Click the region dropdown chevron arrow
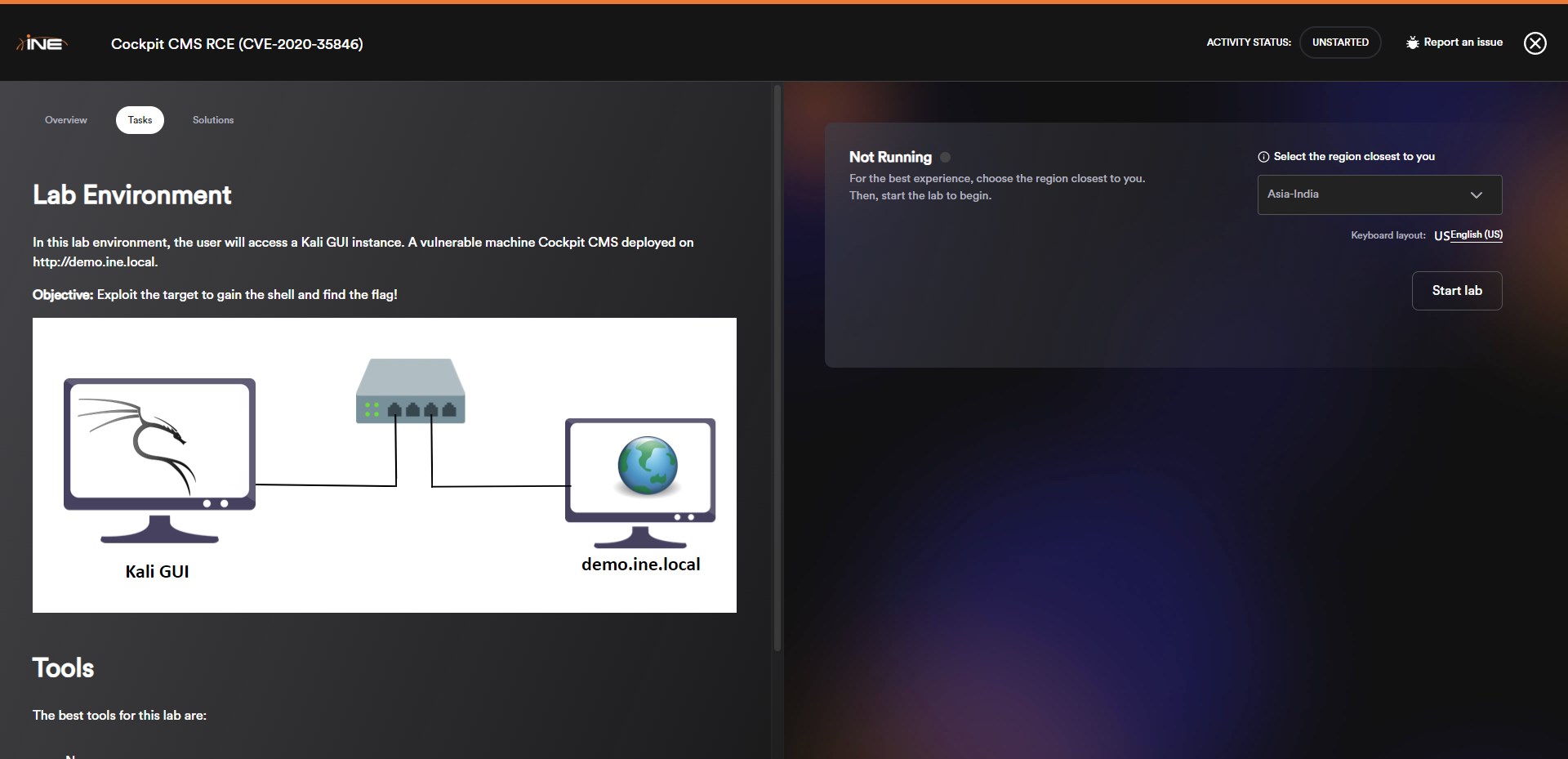 [x=1476, y=194]
